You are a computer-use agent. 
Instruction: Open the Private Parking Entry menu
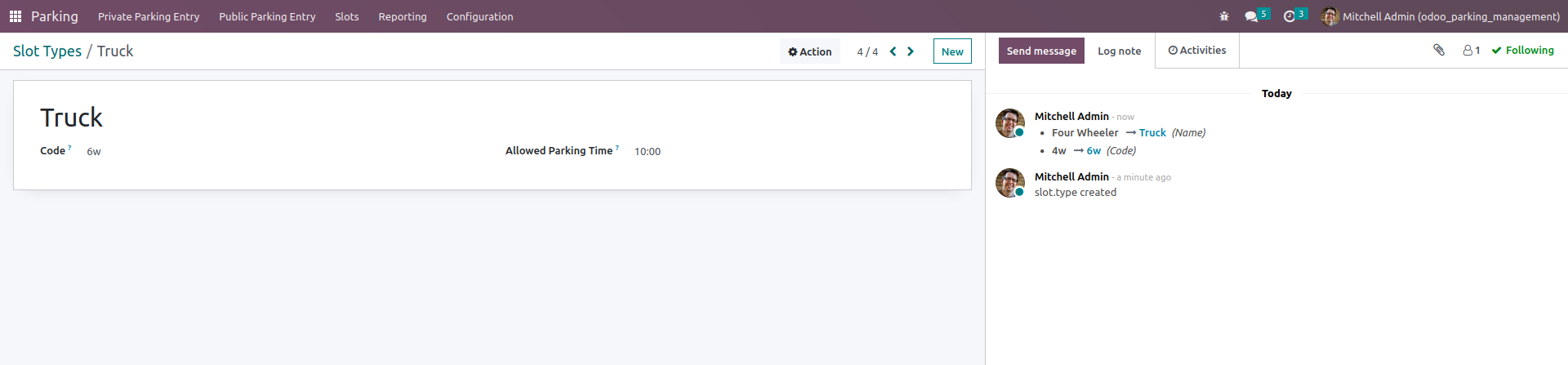tap(149, 16)
